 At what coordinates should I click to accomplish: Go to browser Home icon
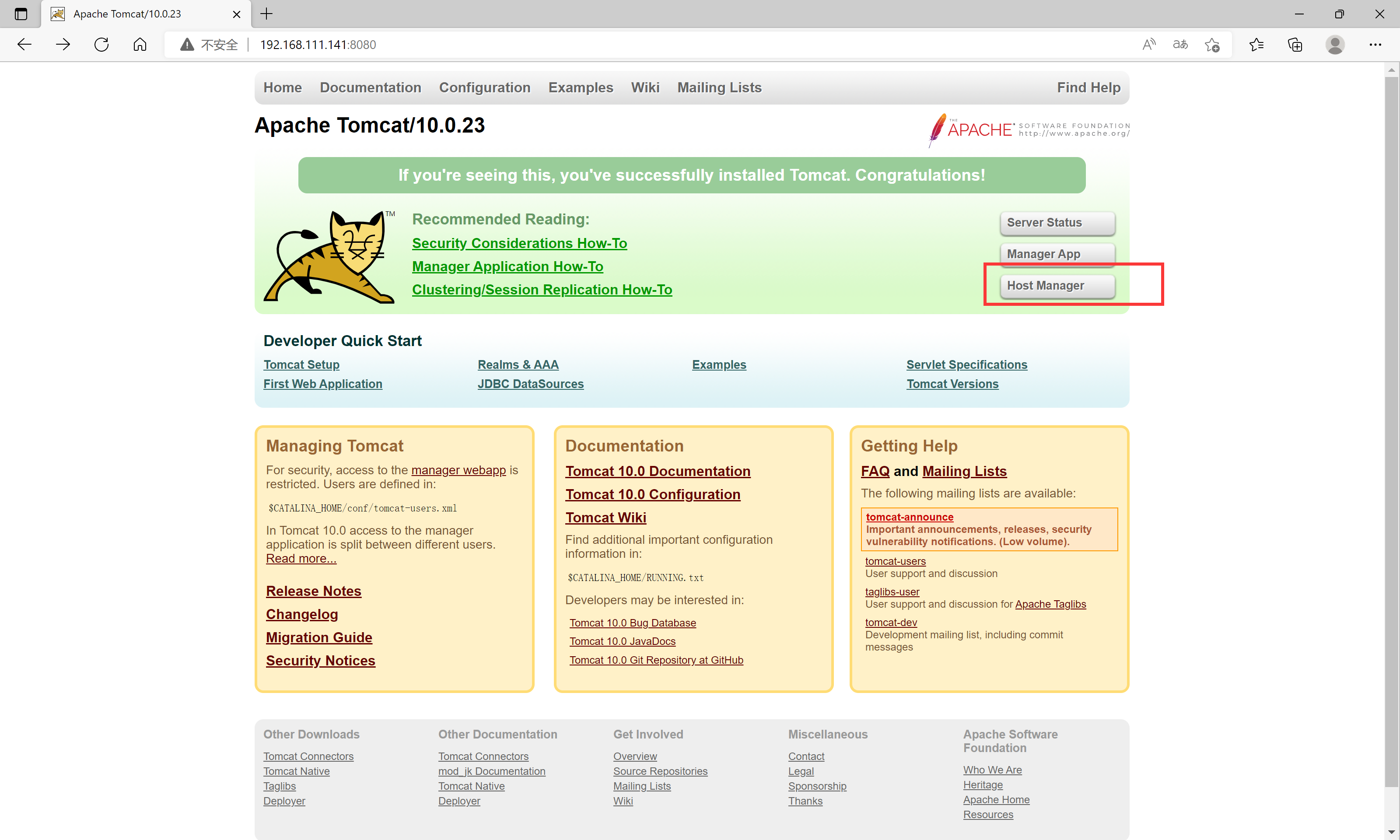pos(140,45)
